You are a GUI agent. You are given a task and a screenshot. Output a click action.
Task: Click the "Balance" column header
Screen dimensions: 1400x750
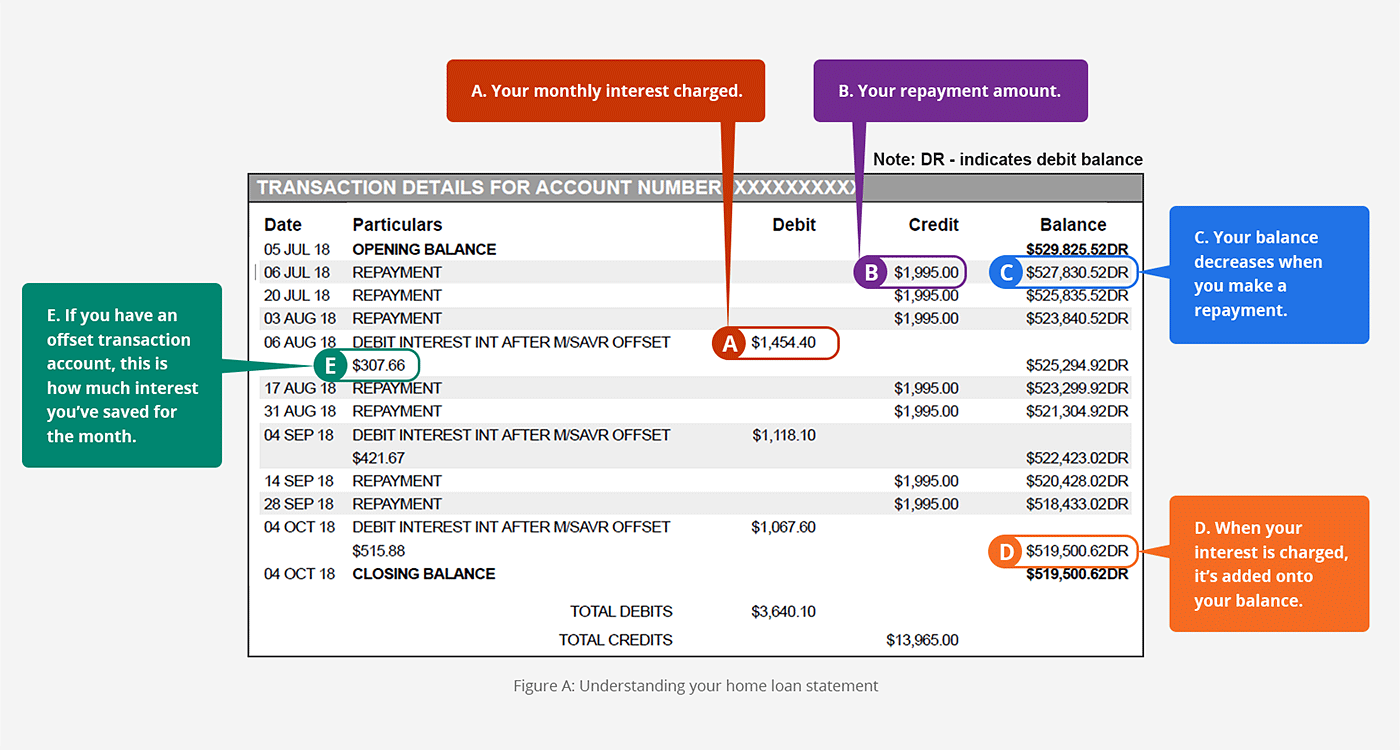(1073, 224)
